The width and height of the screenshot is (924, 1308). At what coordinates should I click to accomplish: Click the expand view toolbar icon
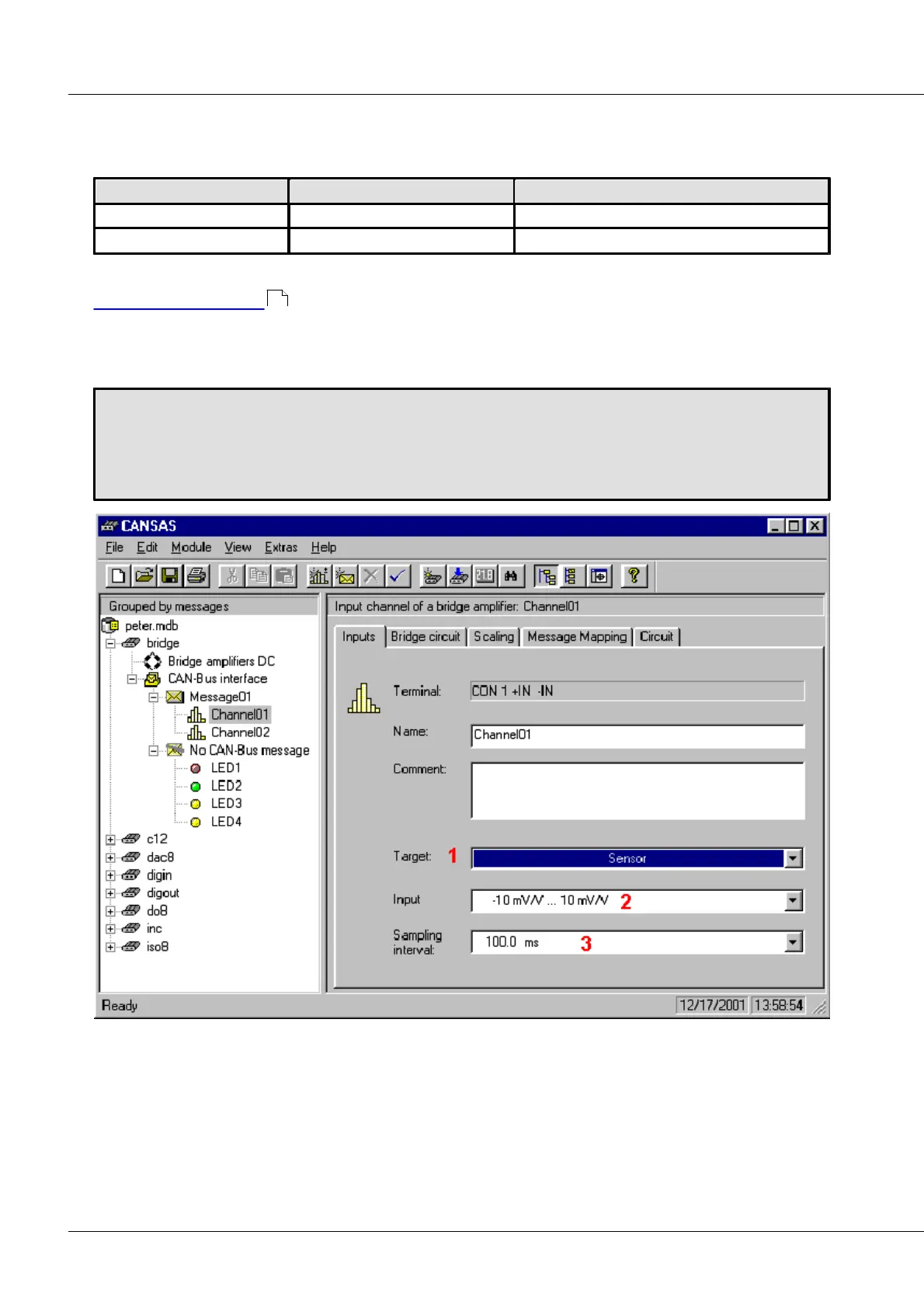pos(599,576)
